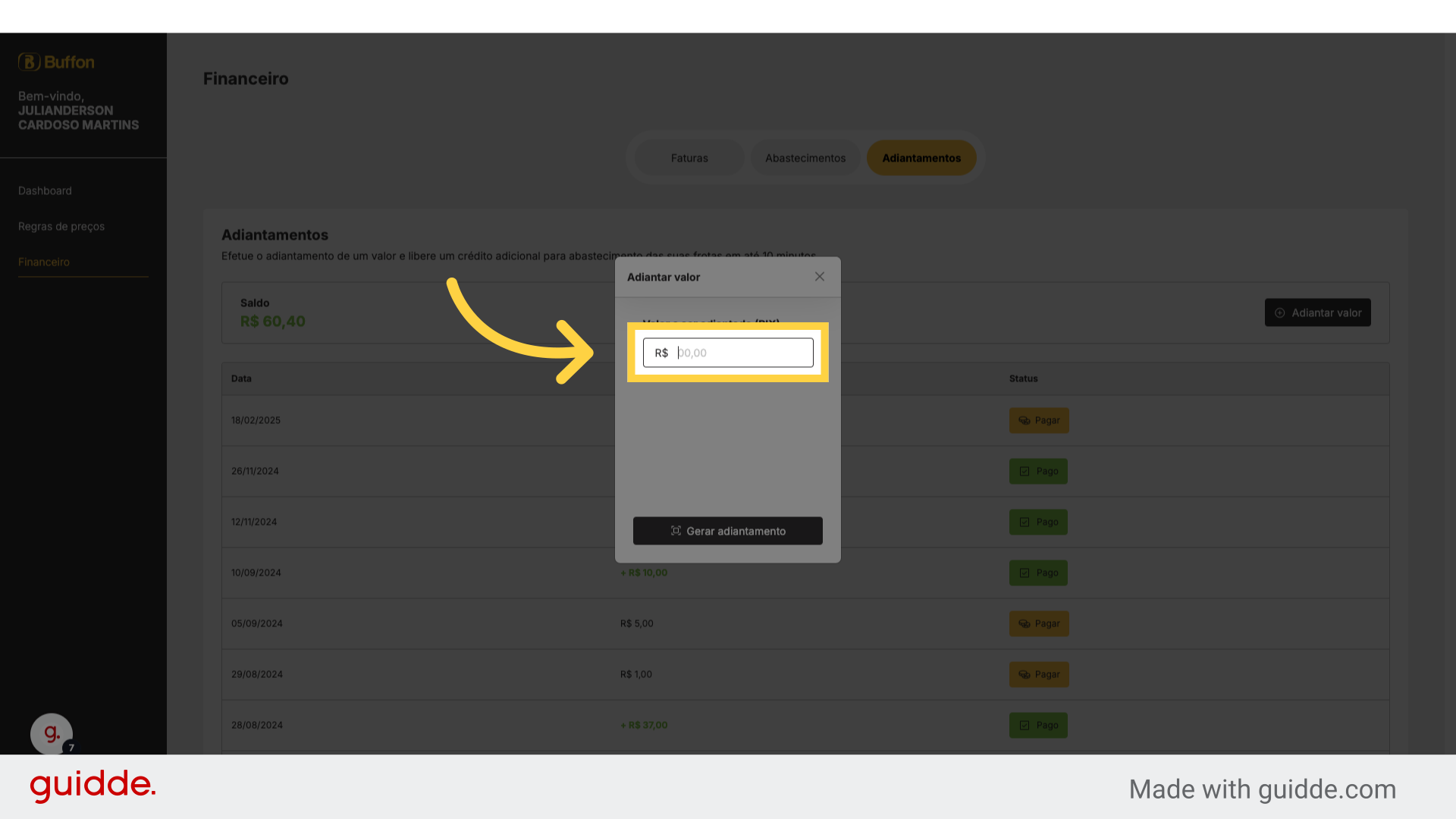Click the Pago badge for 12/11/2024

point(1038,522)
